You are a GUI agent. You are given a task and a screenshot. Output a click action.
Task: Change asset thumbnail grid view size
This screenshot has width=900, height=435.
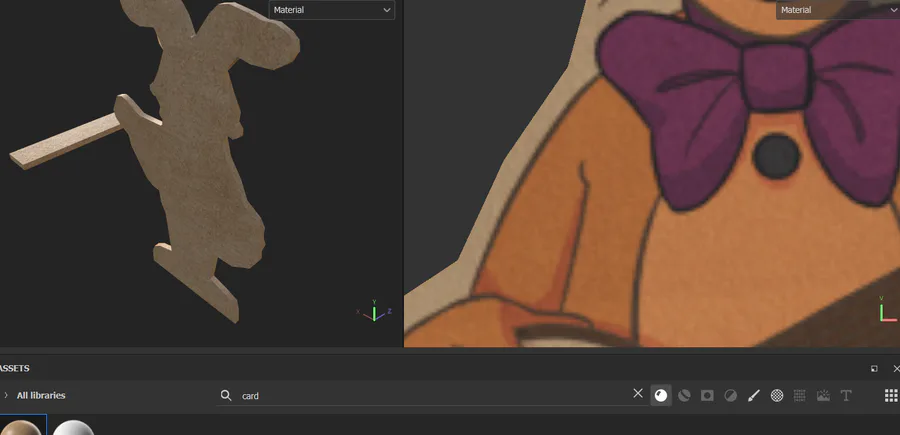coord(891,395)
